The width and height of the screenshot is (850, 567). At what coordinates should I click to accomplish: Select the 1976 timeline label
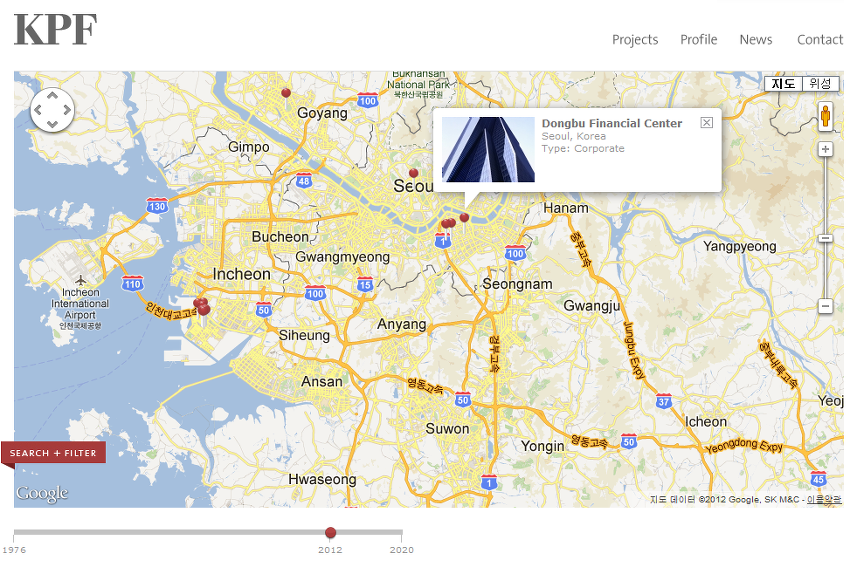pyautogui.click(x=14, y=550)
